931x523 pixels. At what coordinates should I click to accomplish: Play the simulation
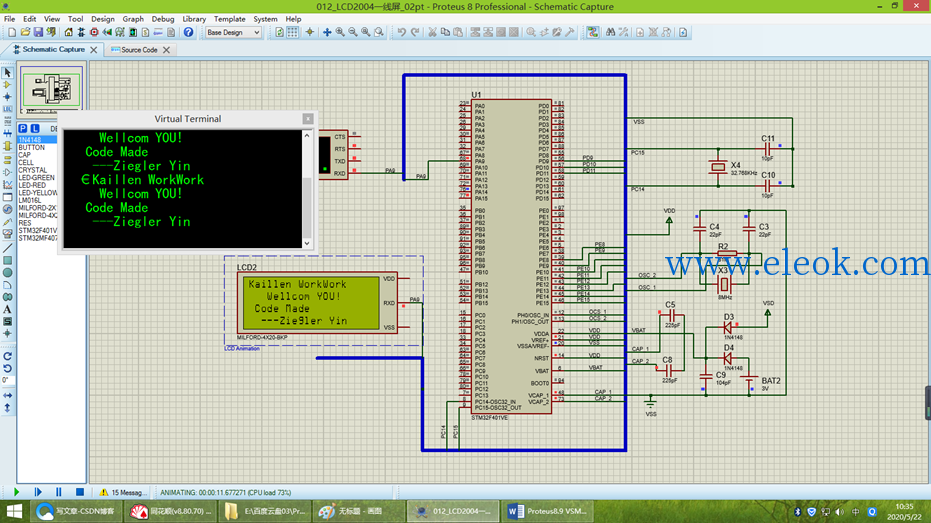(x=16, y=492)
